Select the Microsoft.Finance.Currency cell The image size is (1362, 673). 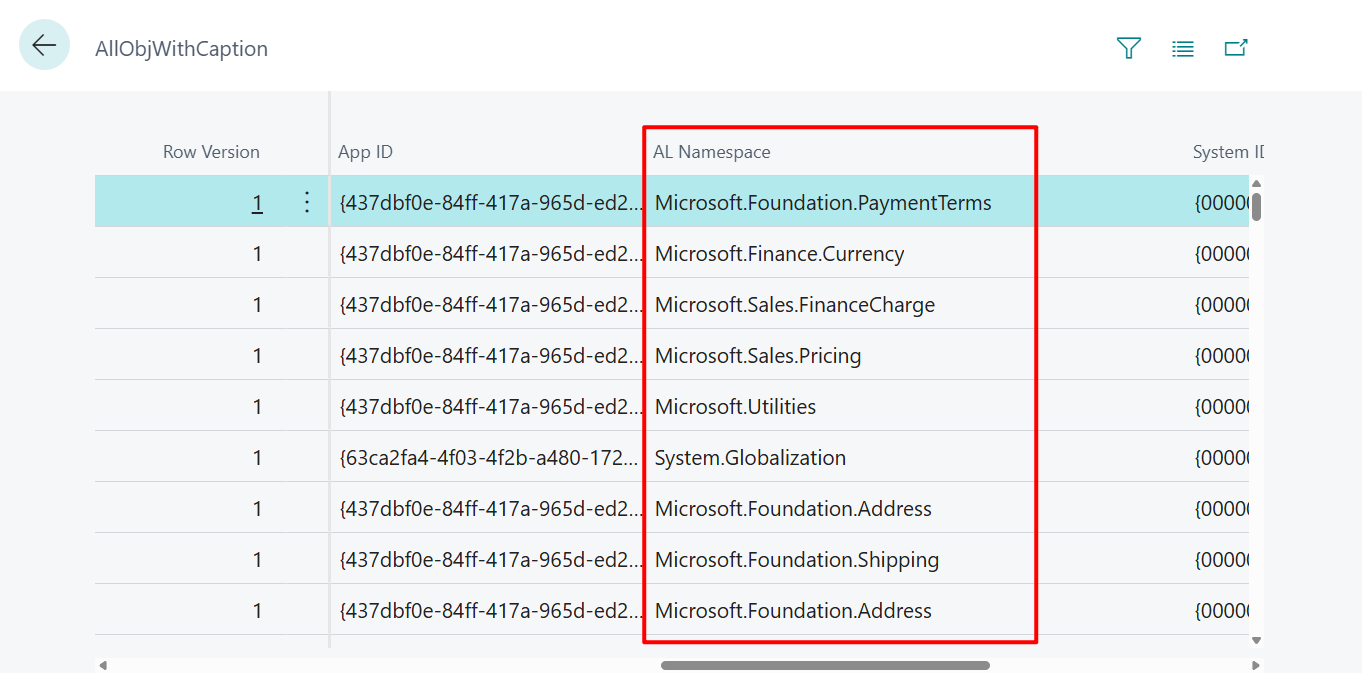tap(779, 254)
